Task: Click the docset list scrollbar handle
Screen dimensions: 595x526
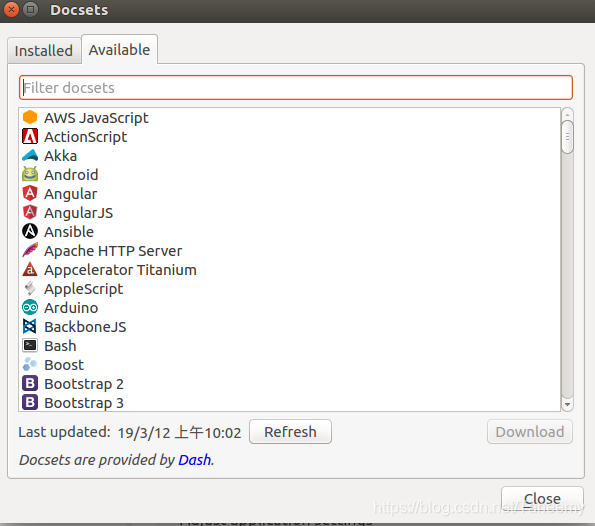Action: pyautogui.click(x=567, y=137)
